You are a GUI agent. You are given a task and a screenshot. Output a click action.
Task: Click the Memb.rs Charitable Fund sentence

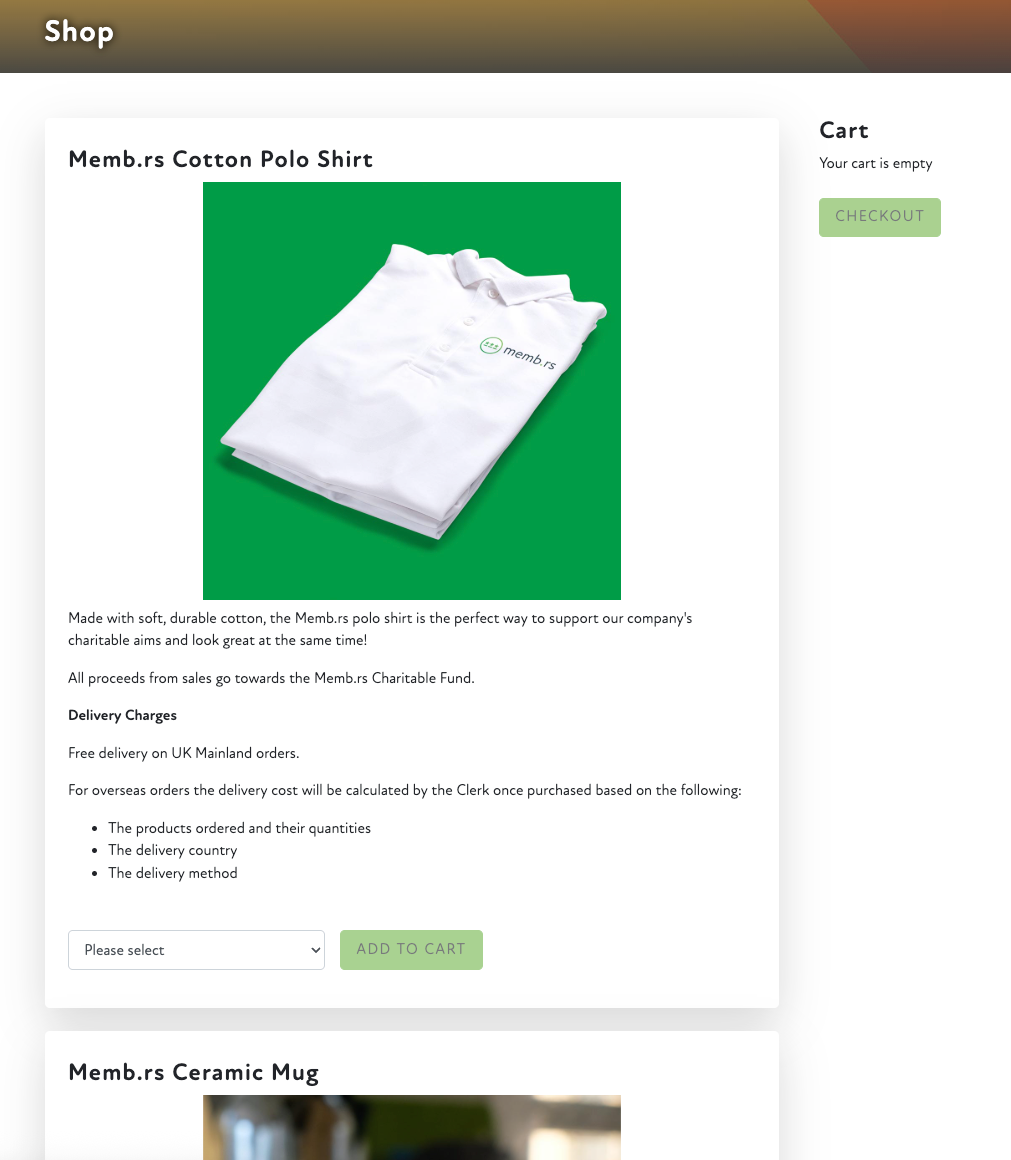click(x=271, y=678)
